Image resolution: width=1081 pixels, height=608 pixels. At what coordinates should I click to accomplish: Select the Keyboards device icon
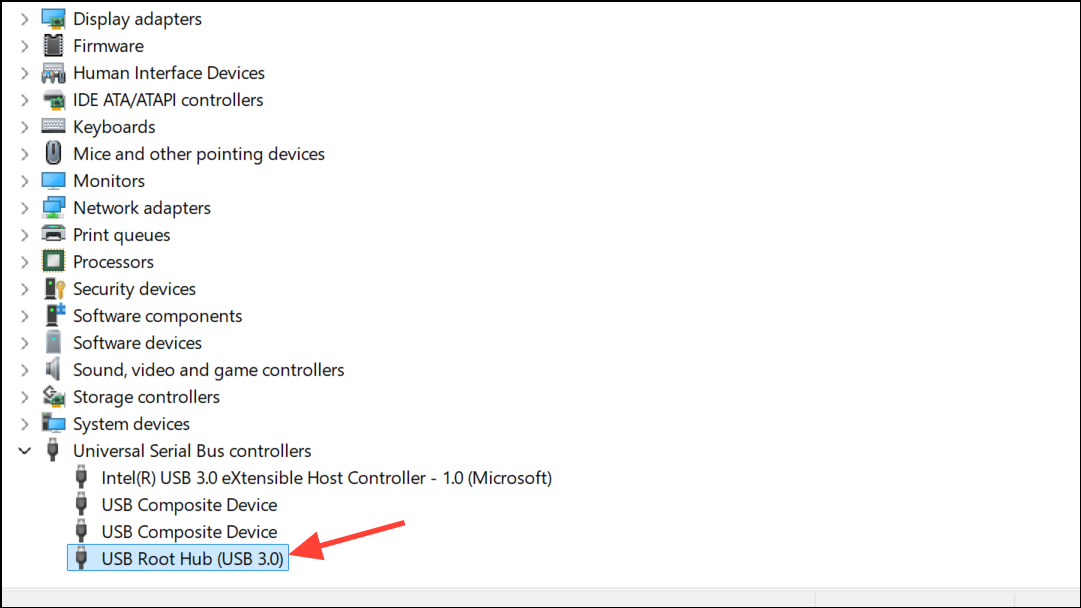[53, 126]
